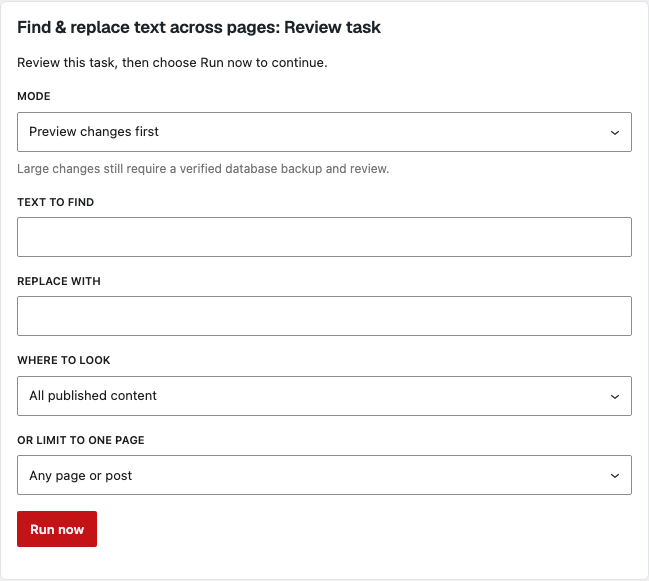
Task: Click the note about verified database backup
Action: [203, 169]
